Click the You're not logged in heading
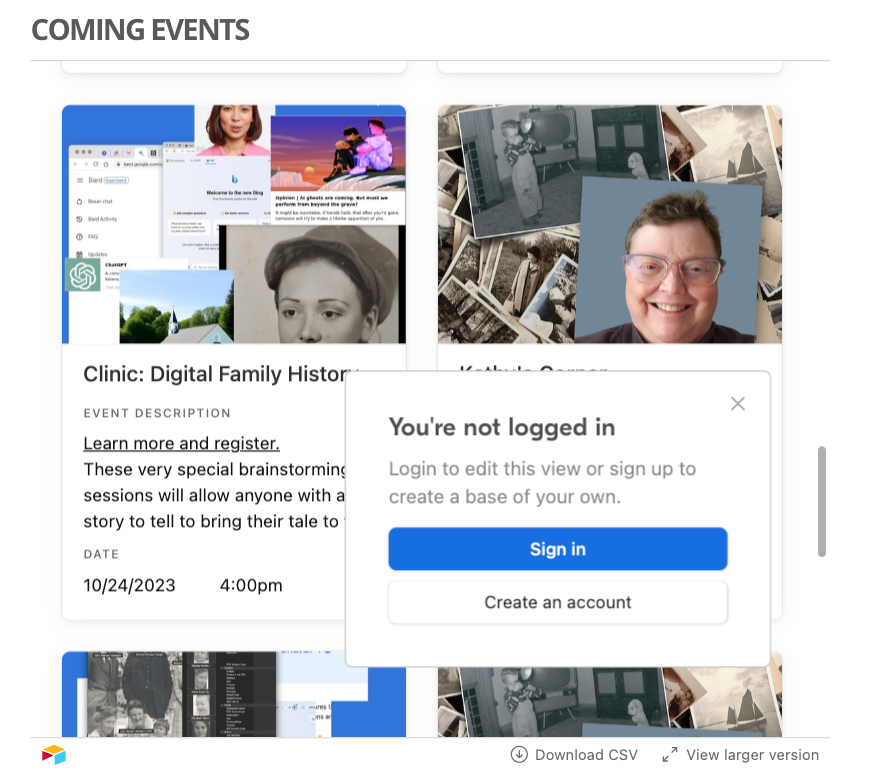The width and height of the screenshot is (872, 783). point(502,427)
